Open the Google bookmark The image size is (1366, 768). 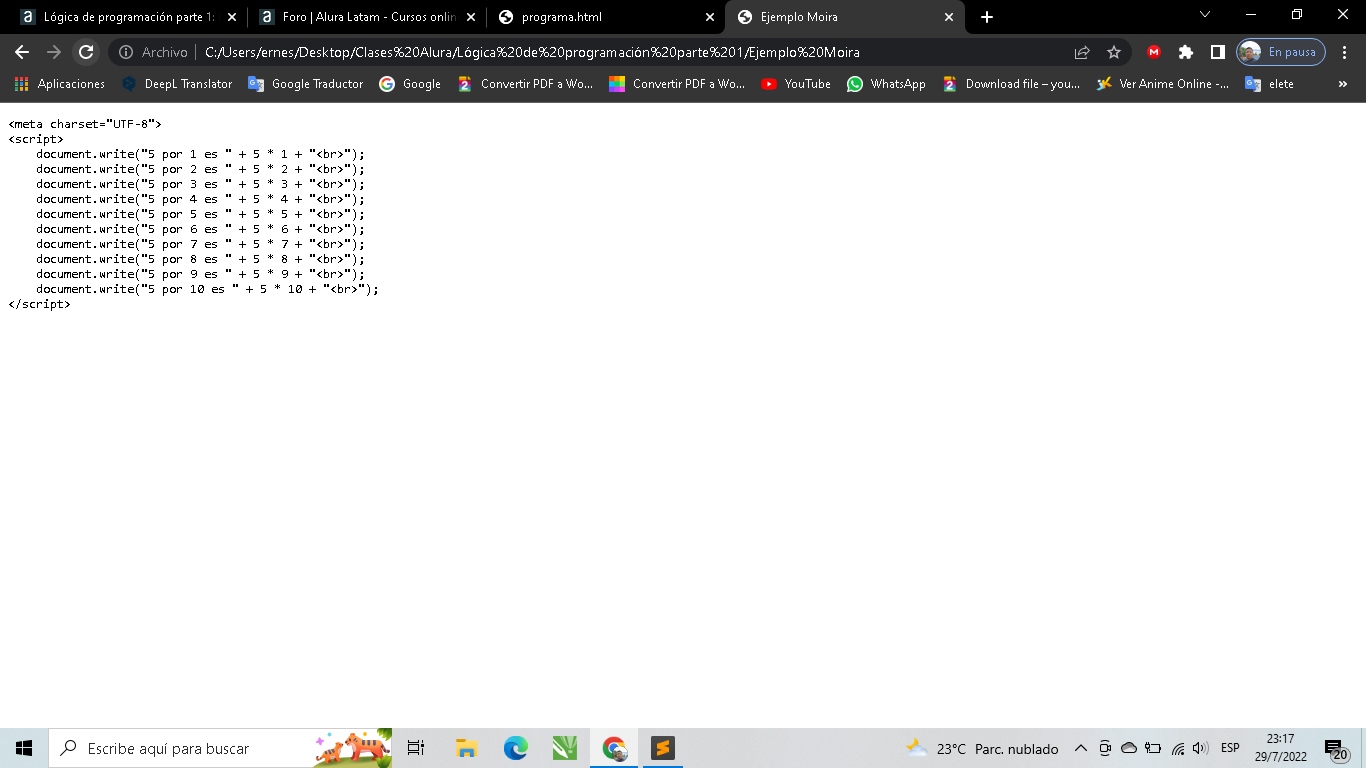[x=410, y=84]
